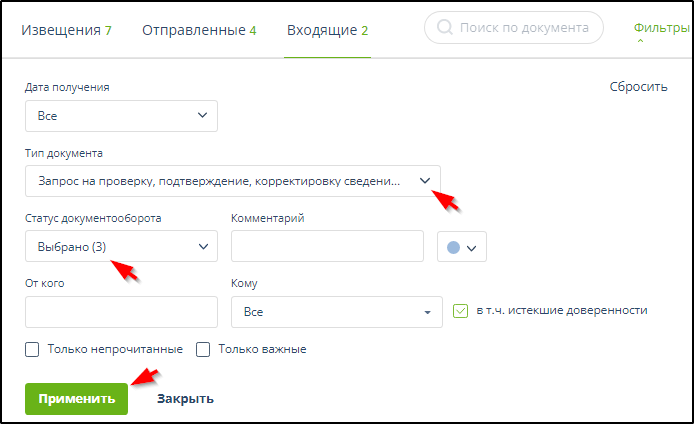
Task: Click the 'Закрыть' button
Action: tap(185, 398)
